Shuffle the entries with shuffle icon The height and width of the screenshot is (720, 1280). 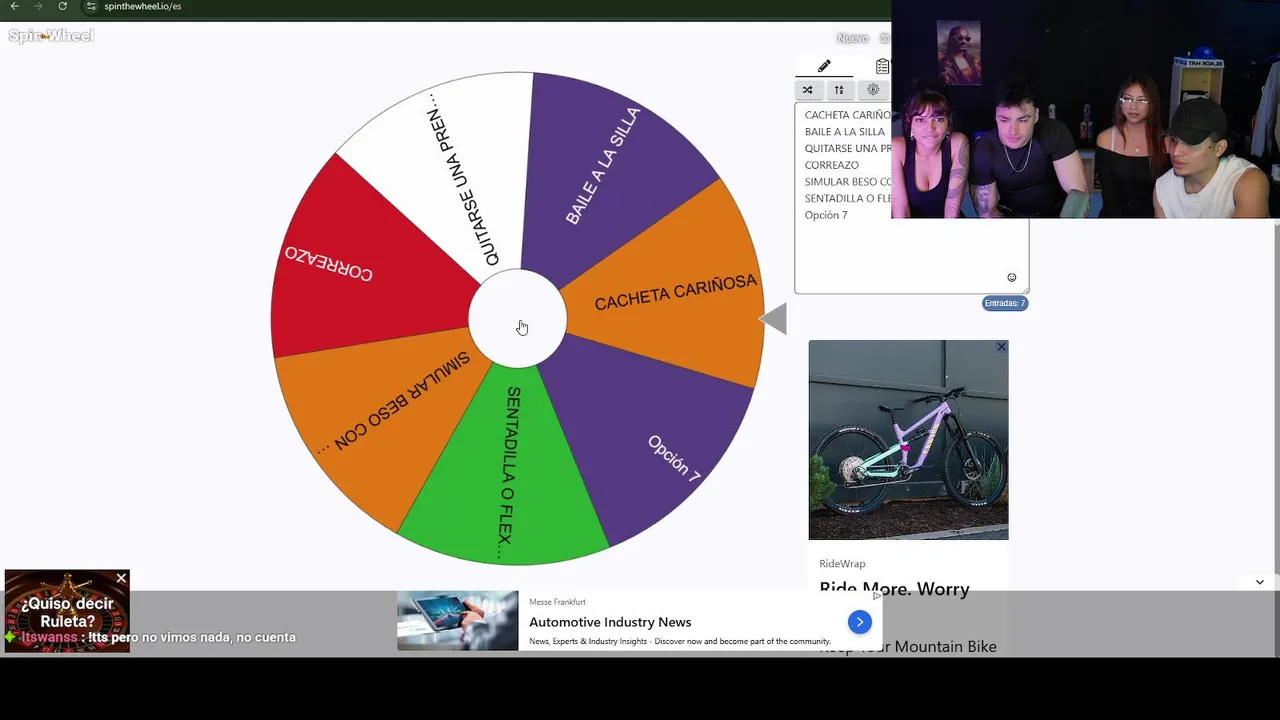808,90
